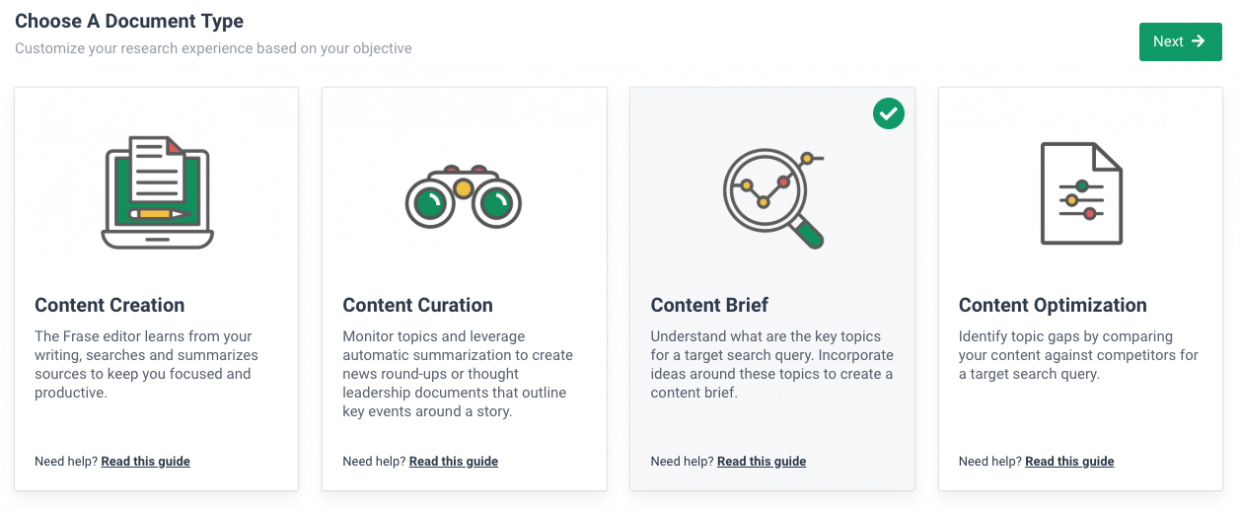Click the Choose A Document Type heading
The width and height of the screenshot is (1240, 509).
point(129,20)
